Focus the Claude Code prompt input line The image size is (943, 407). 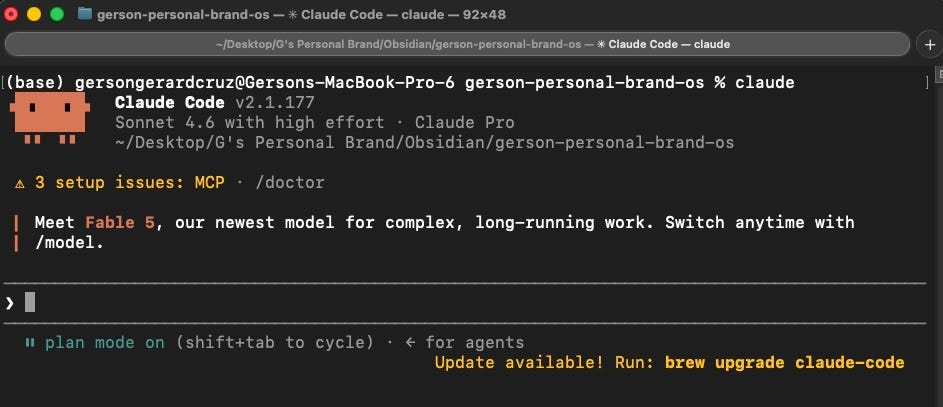pos(464,302)
